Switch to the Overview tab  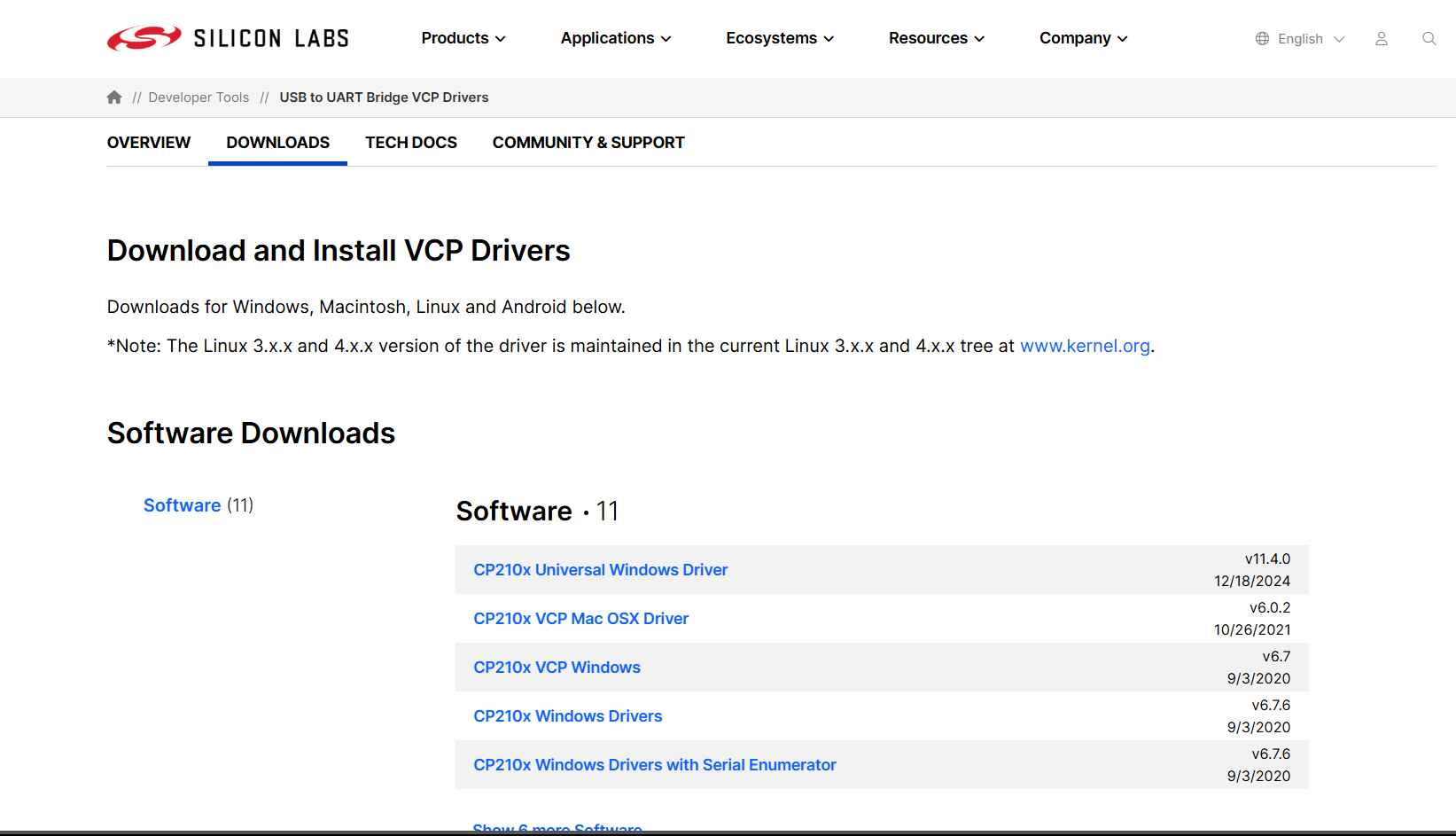tap(149, 143)
